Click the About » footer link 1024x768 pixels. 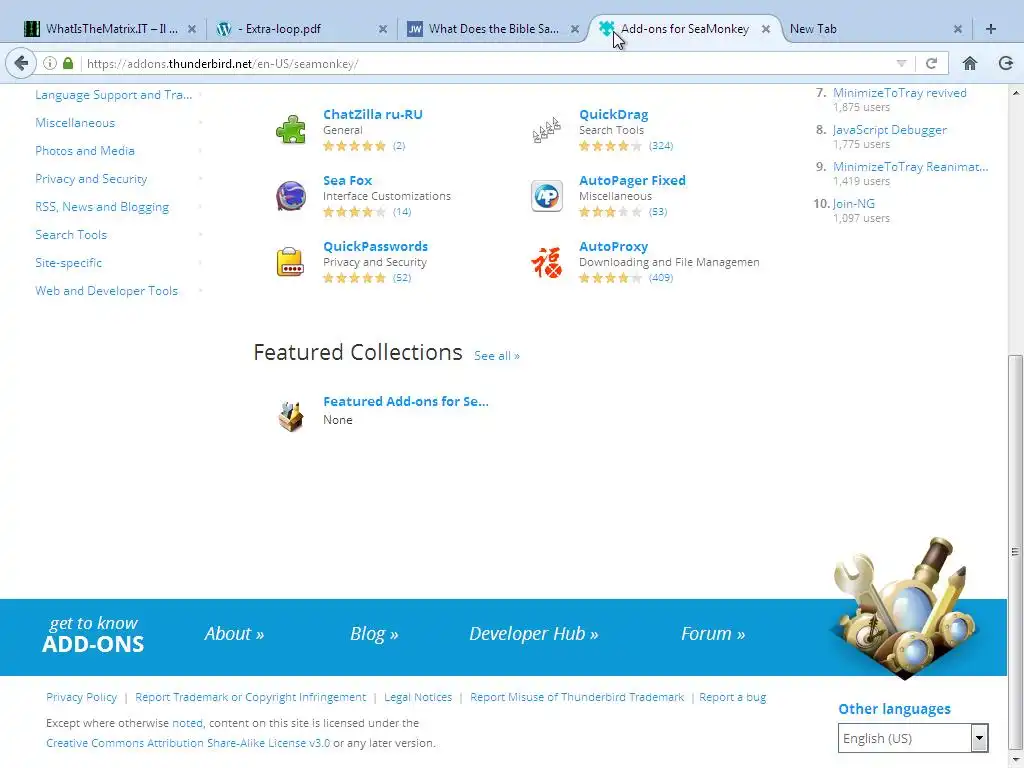coord(234,633)
